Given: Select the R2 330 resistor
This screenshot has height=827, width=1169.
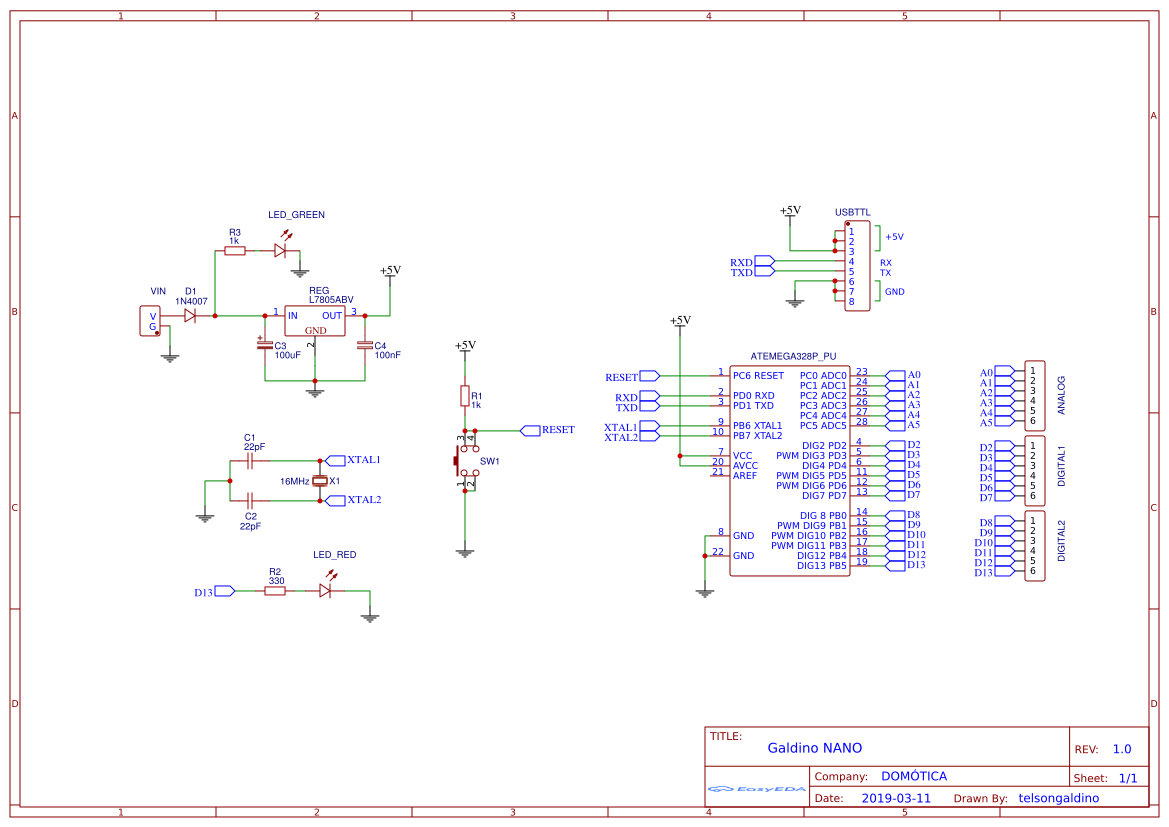Looking at the screenshot, I should point(275,591).
